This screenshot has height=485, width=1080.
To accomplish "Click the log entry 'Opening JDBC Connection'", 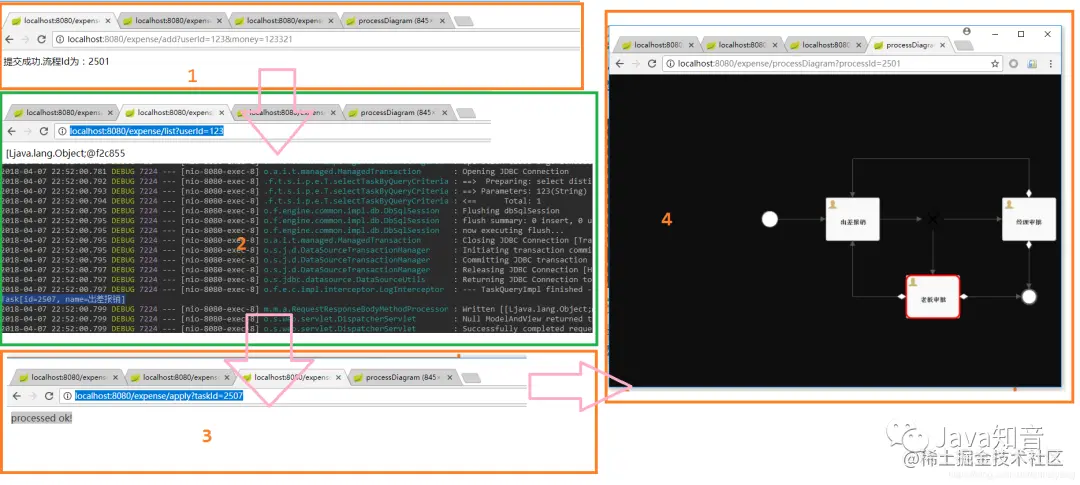I will tap(516, 172).
